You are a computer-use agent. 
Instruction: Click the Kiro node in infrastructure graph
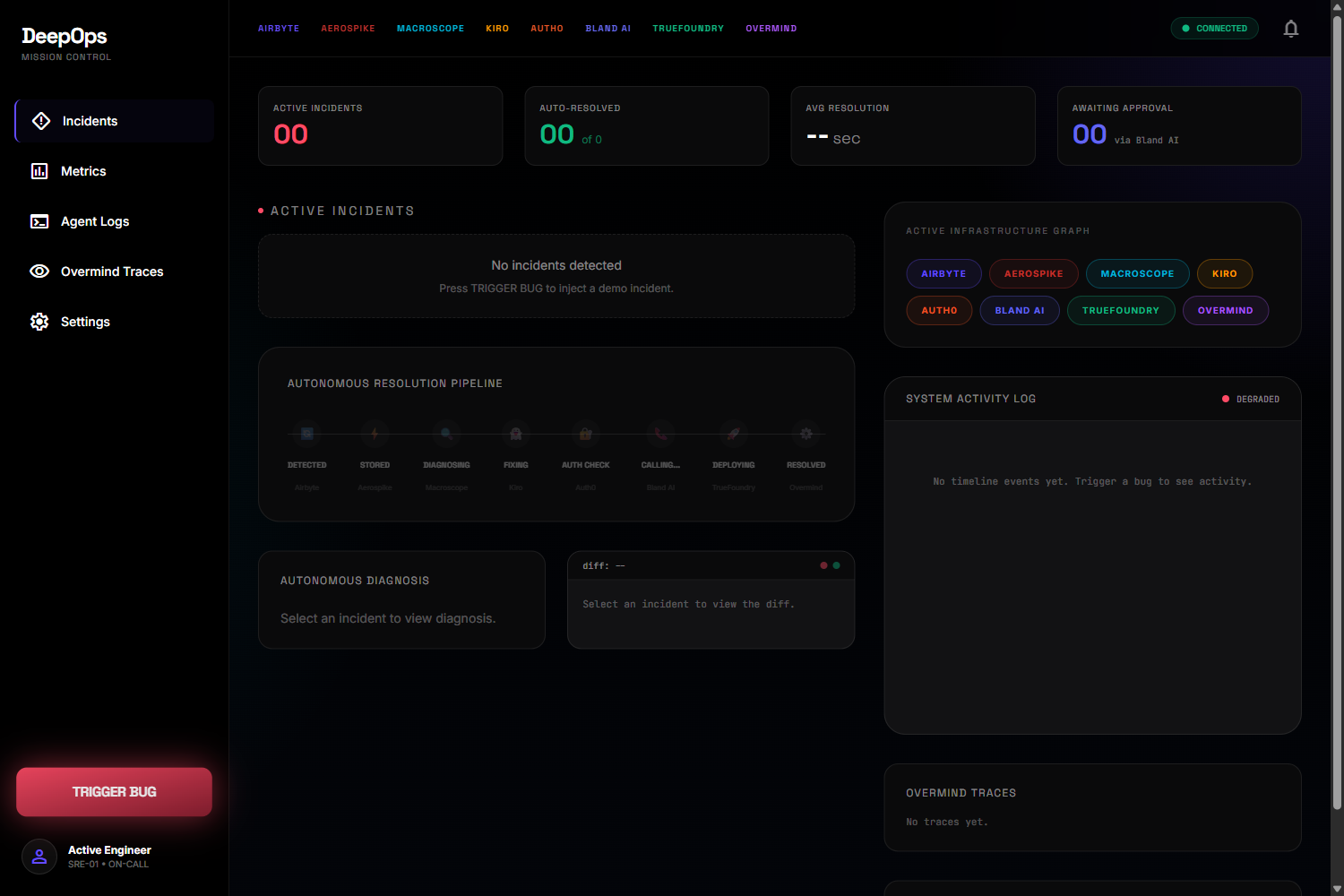click(x=1225, y=274)
